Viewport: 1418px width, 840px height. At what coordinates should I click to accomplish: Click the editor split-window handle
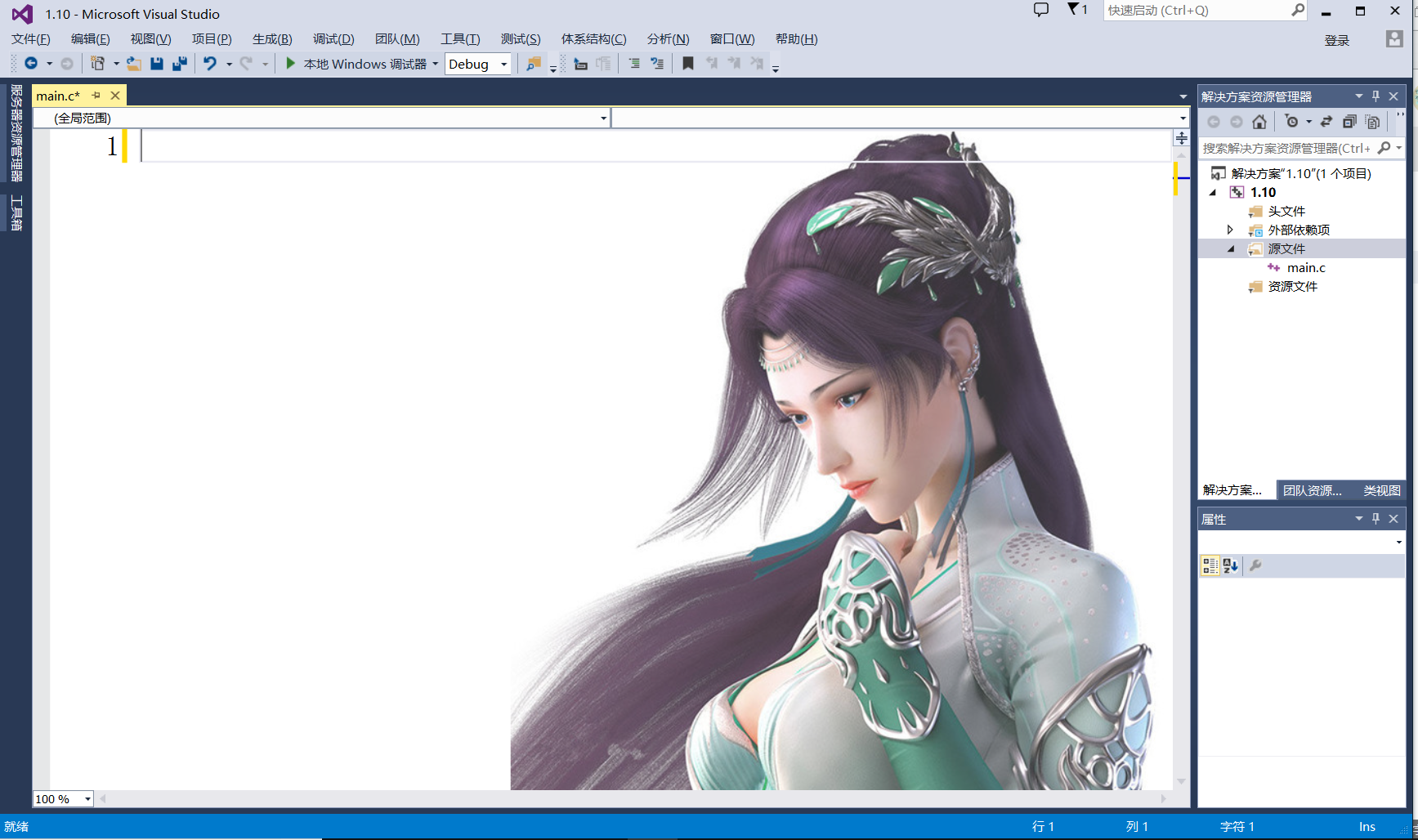[x=1182, y=138]
